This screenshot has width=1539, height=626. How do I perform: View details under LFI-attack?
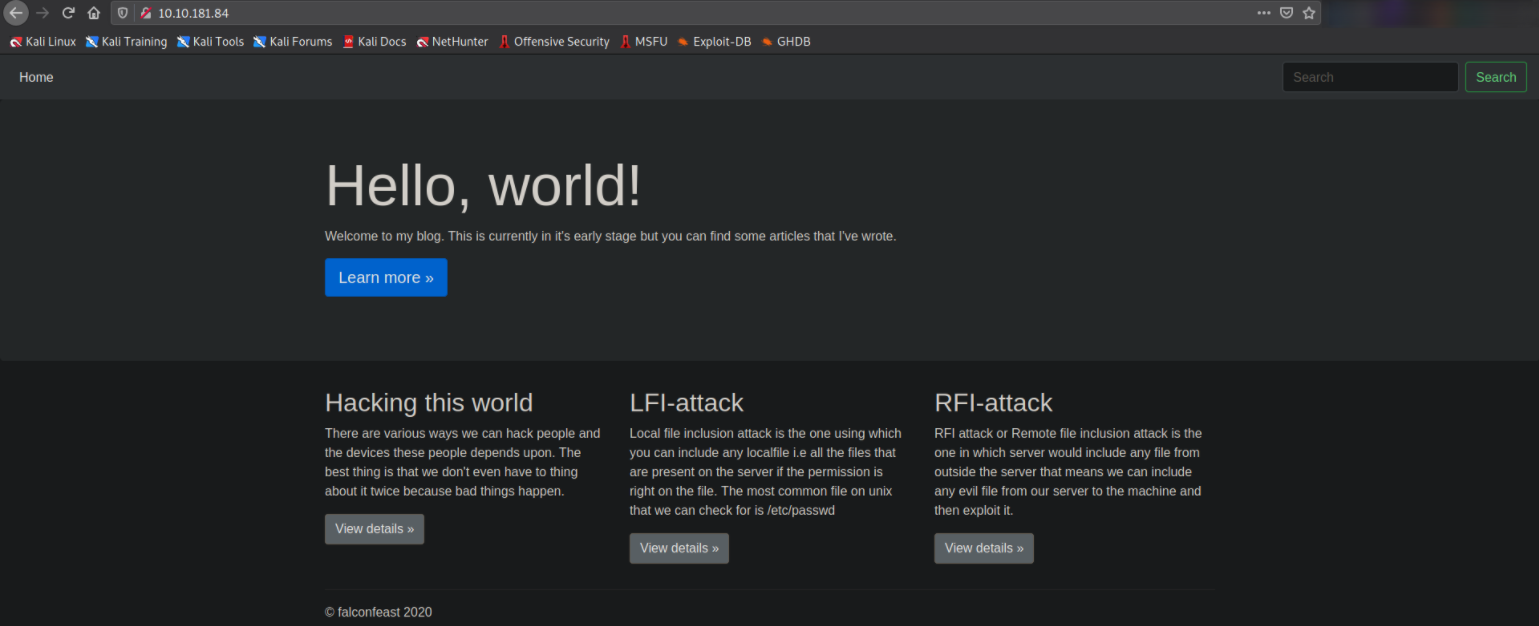point(679,548)
